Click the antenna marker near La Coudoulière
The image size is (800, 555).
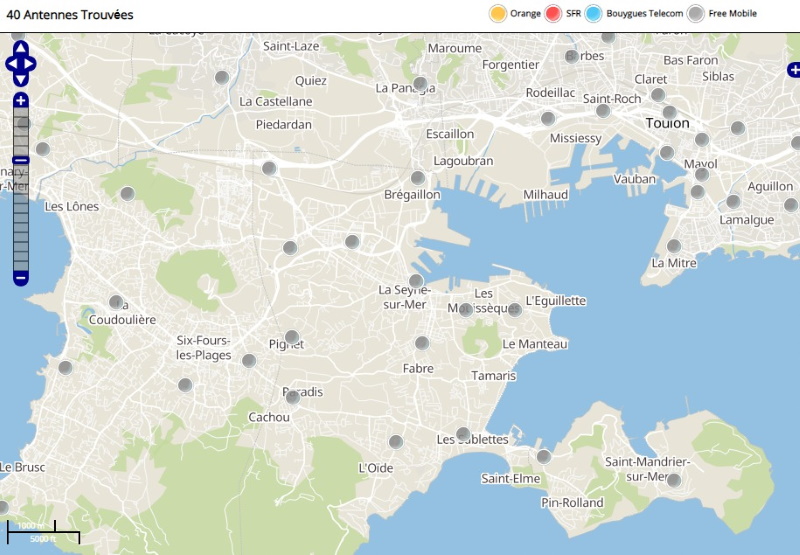coord(116,301)
